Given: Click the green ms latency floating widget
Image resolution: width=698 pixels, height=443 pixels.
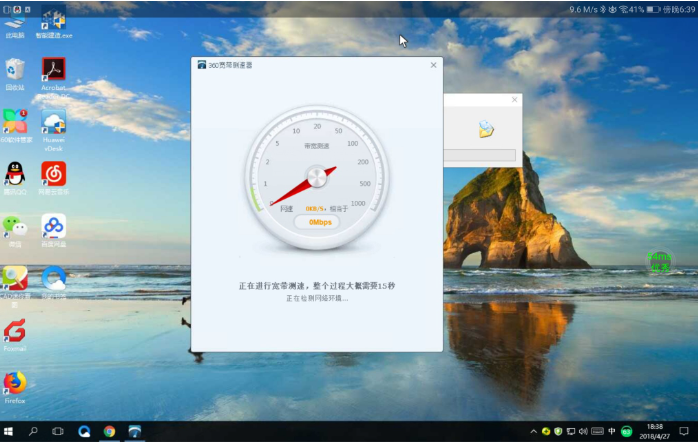Looking at the screenshot, I should tap(660, 262).
